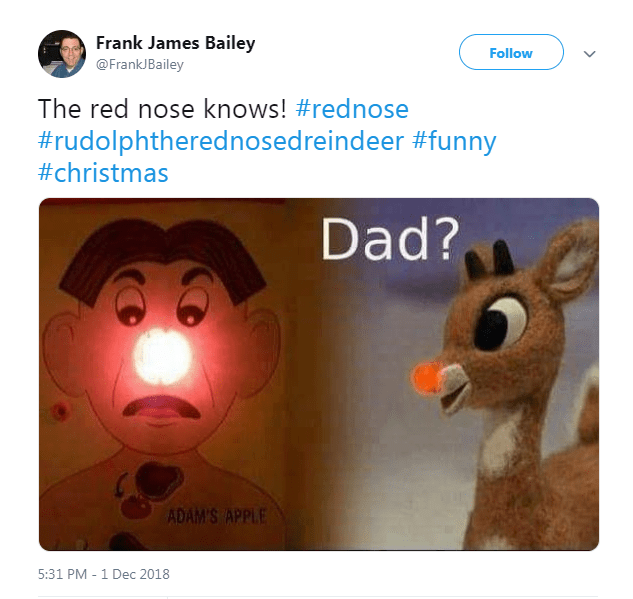Click the "Dad?" caption in the image
The width and height of the screenshot is (633, 599).
tap(390, 237)
